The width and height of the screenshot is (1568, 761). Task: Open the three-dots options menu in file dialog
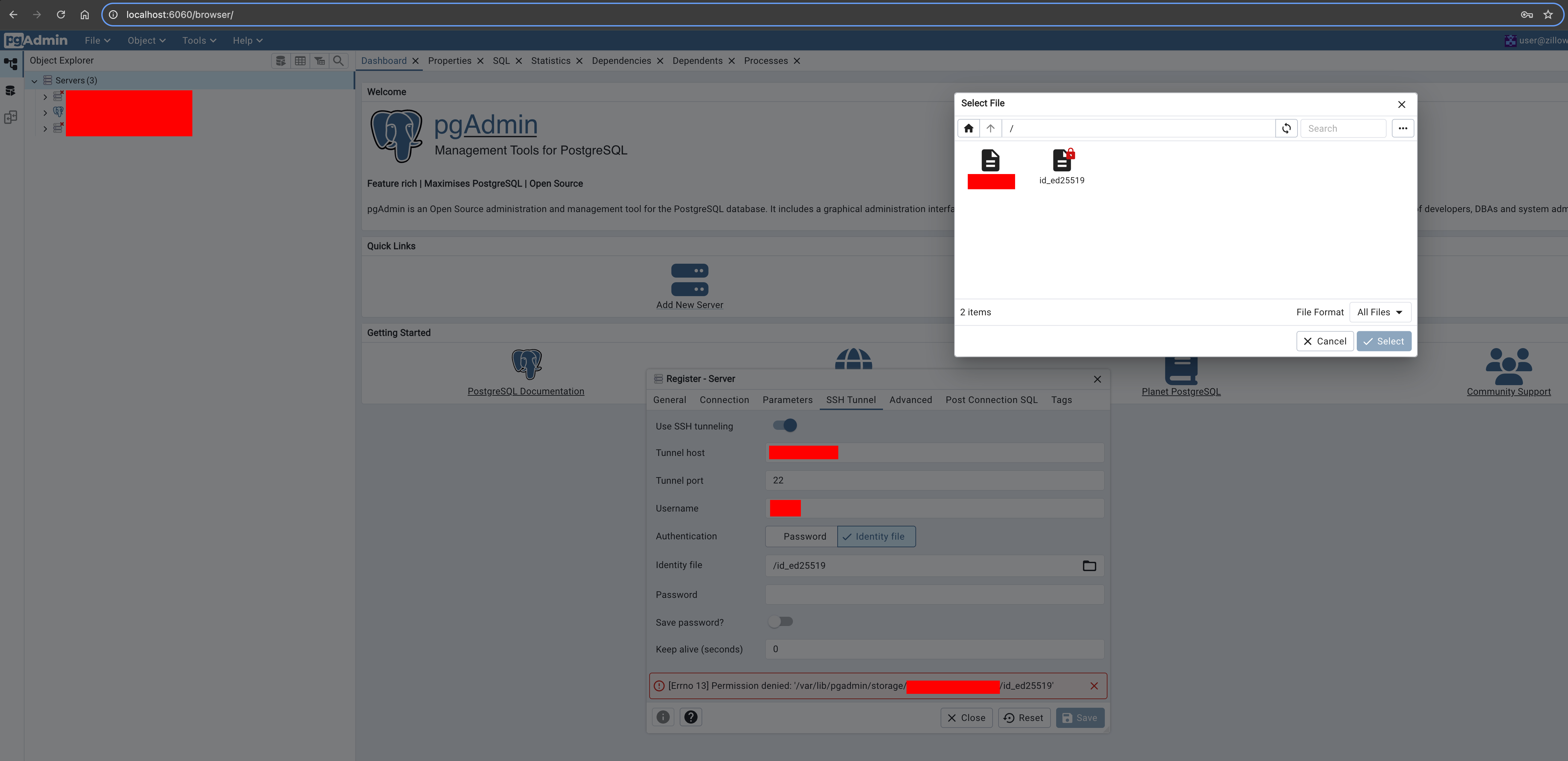click(1402, 128)
